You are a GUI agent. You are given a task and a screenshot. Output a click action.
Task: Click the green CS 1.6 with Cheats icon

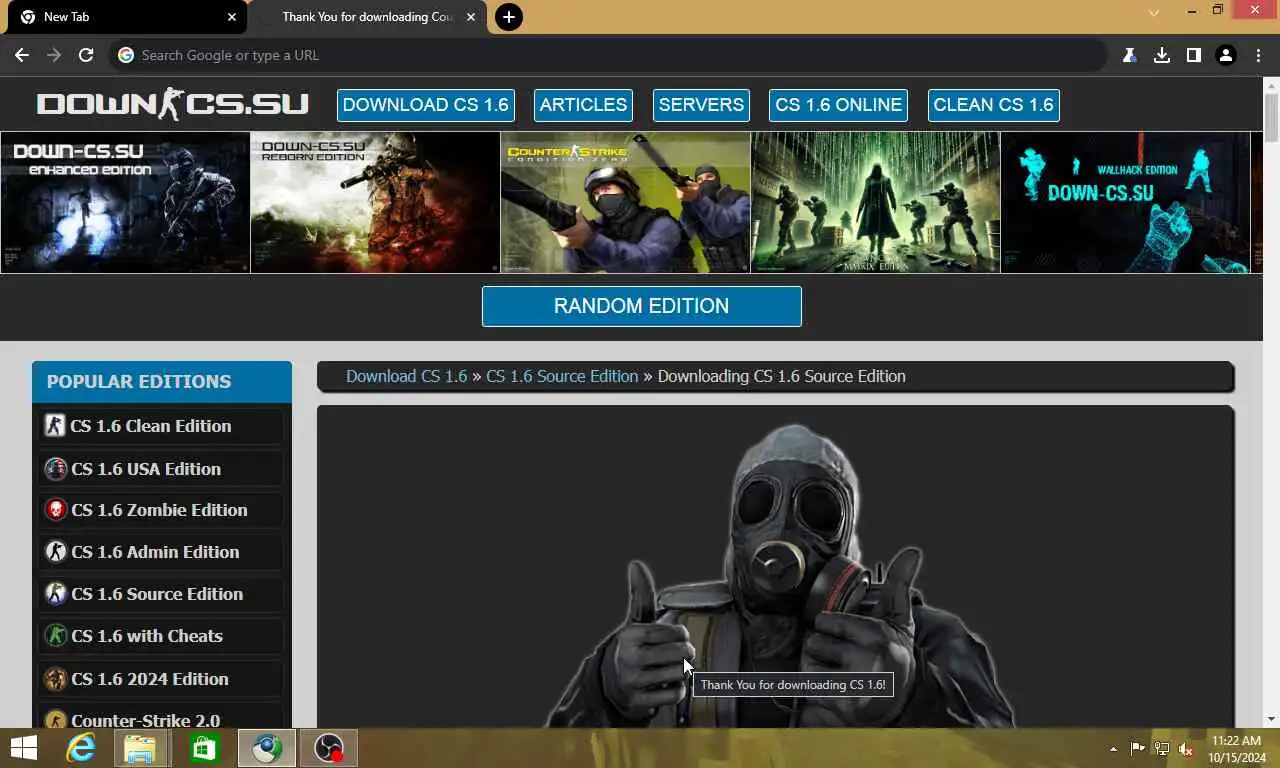click(x=55, y=636)
